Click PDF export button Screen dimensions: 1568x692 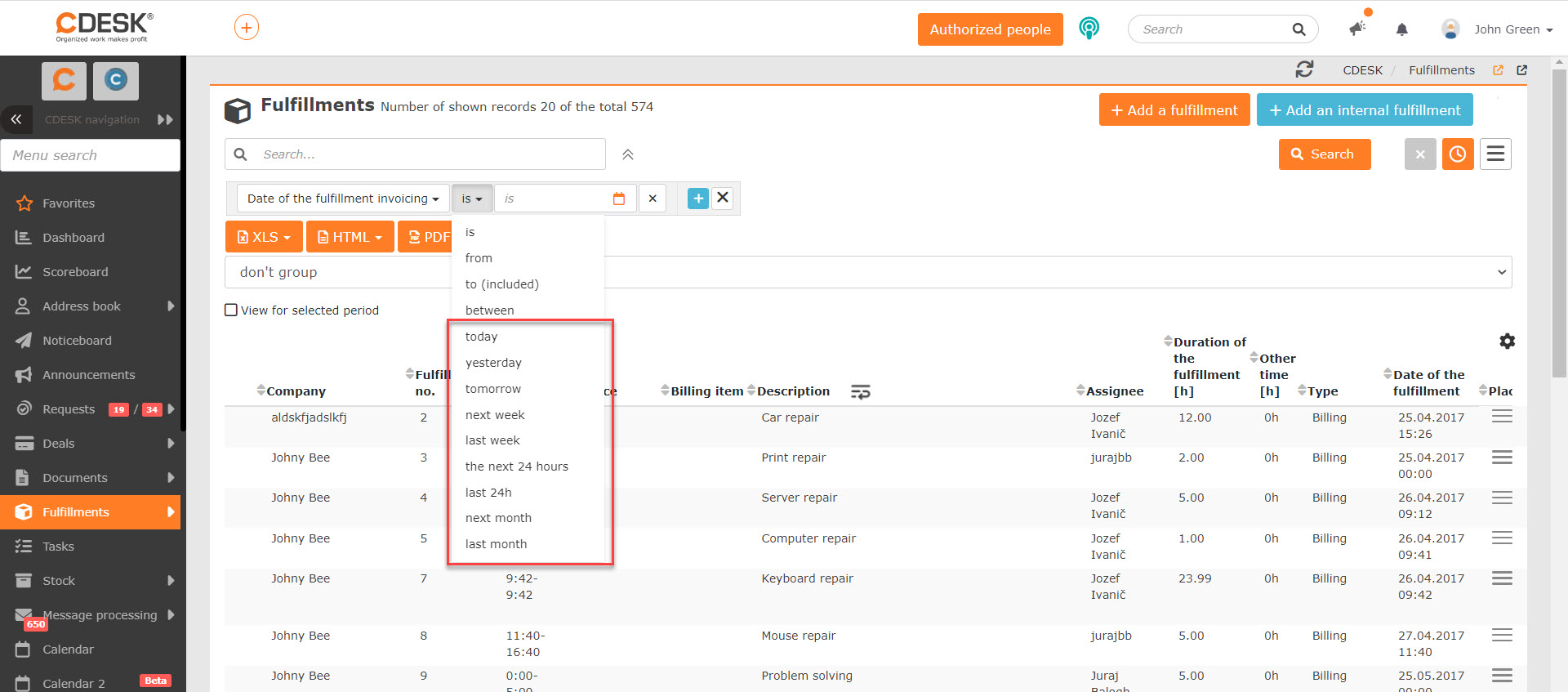click(x=425, y=237)
